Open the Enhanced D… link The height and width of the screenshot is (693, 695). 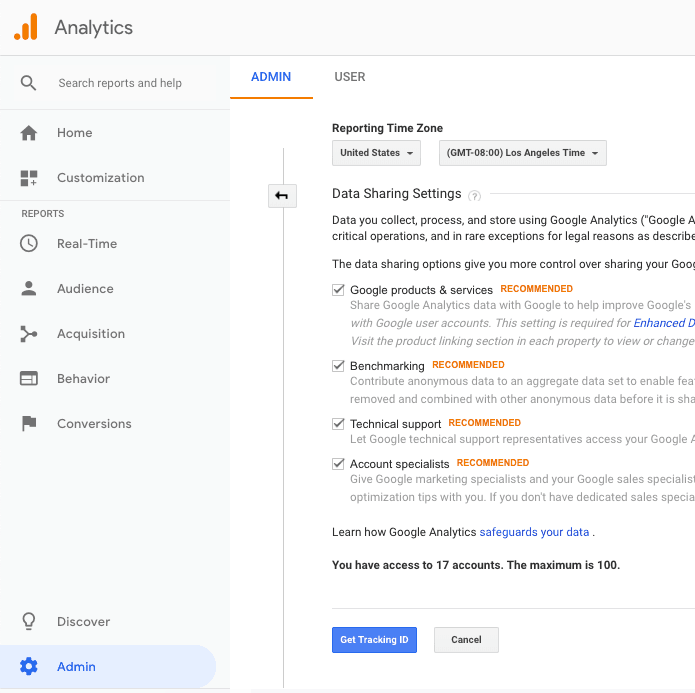coord(664,323)
